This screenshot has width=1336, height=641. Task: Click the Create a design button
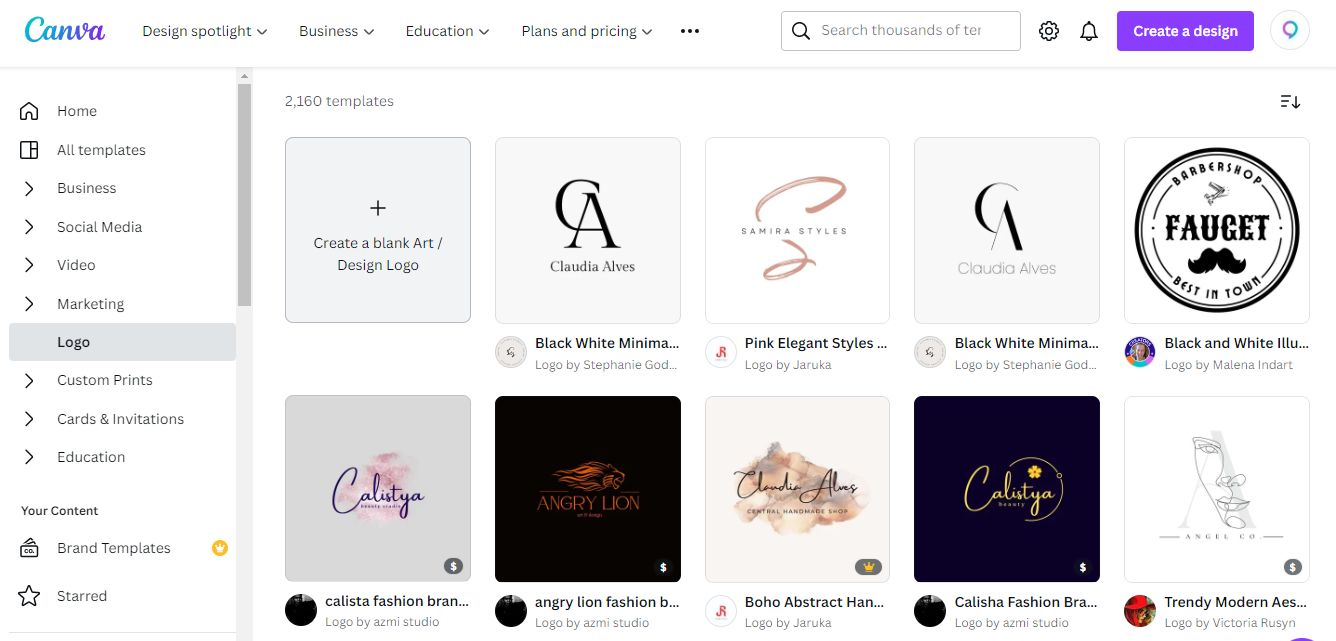coord(1185,31)
